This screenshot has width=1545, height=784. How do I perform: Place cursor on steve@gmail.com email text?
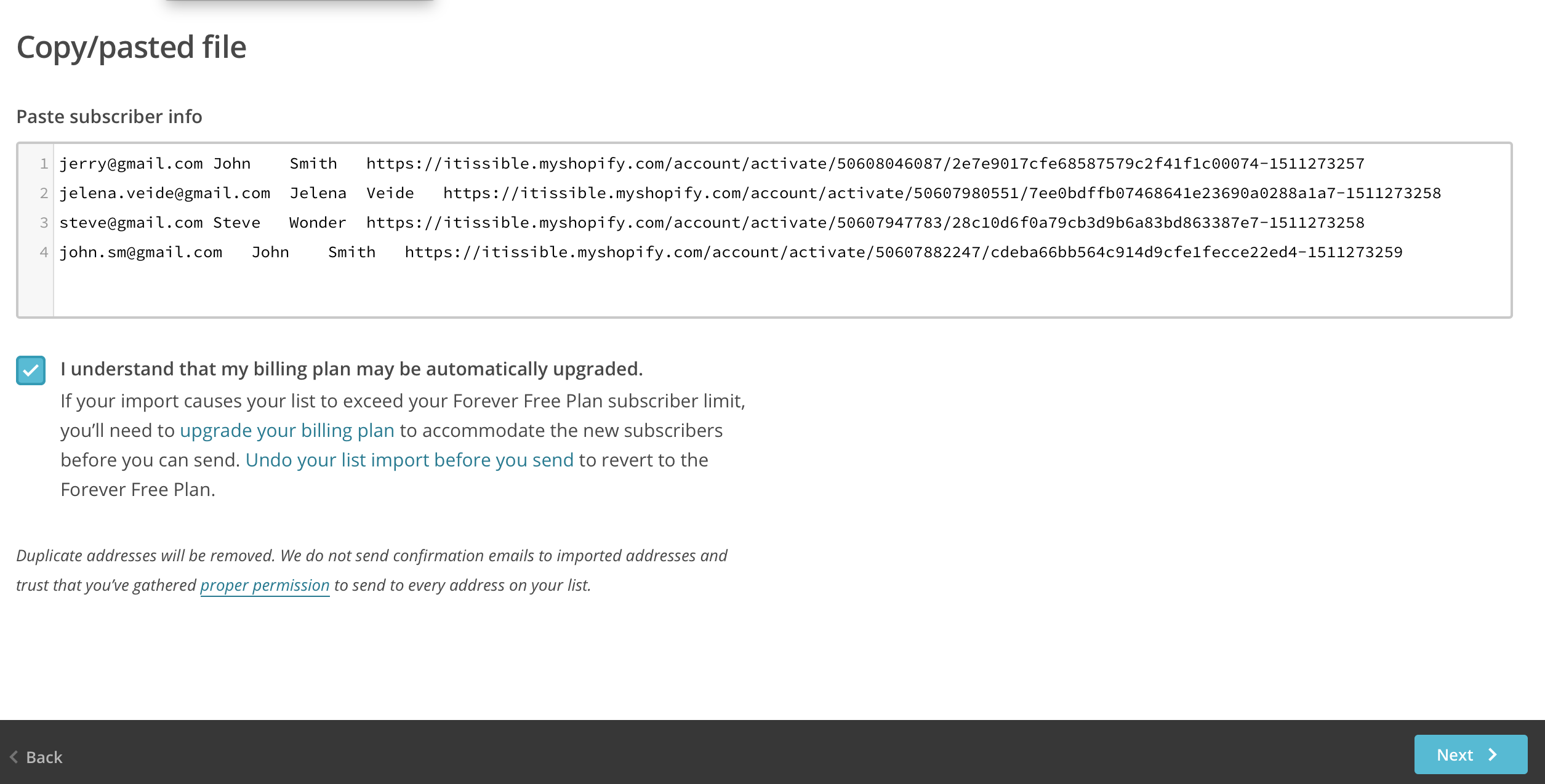pos(130,223)
